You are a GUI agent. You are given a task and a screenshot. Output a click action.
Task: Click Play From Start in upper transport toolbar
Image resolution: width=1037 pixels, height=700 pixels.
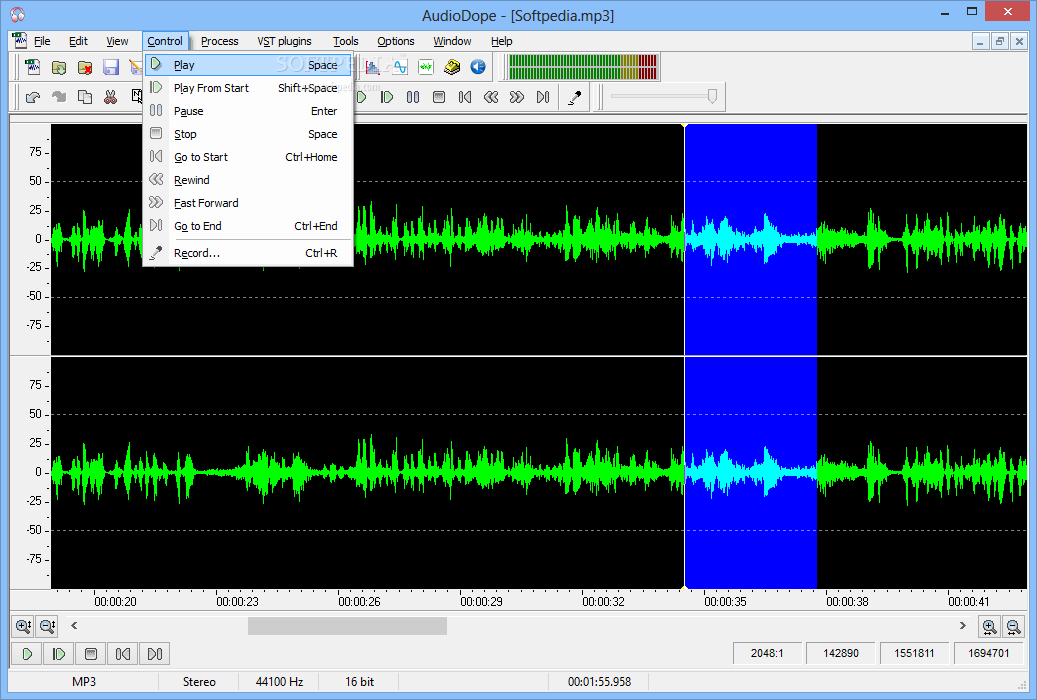click(387, 97)
